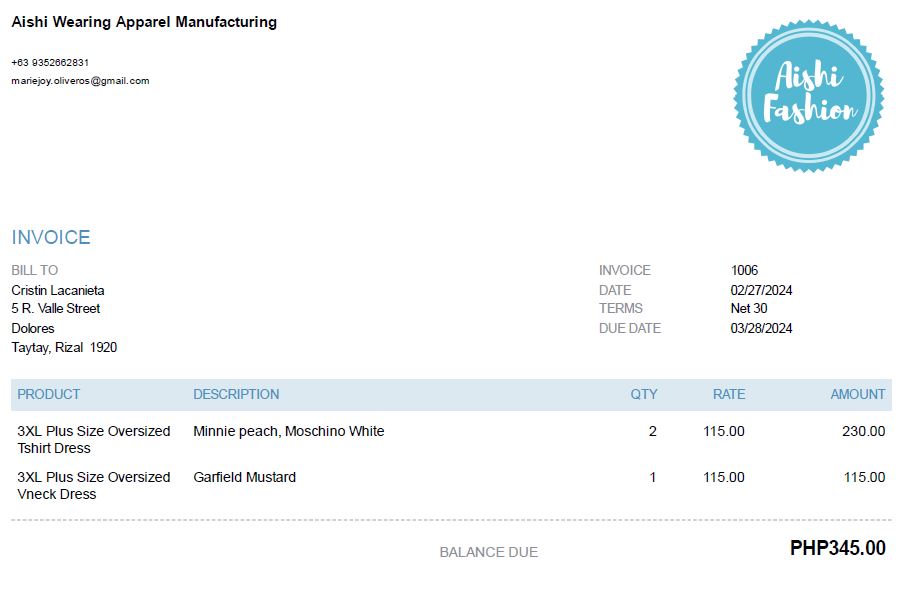Click the invoice date 02/27/2024
The height and width of the screenshot is (596, 910).
click(761, 290)
